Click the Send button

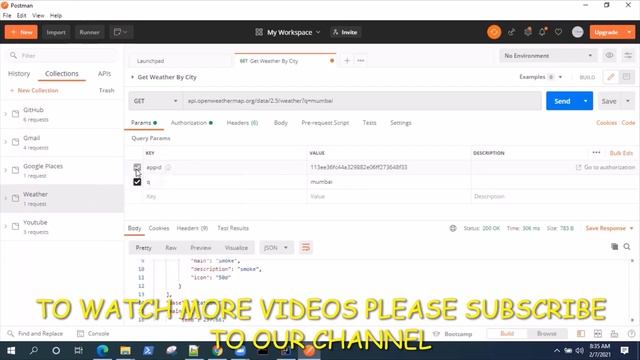coord(562,101)
